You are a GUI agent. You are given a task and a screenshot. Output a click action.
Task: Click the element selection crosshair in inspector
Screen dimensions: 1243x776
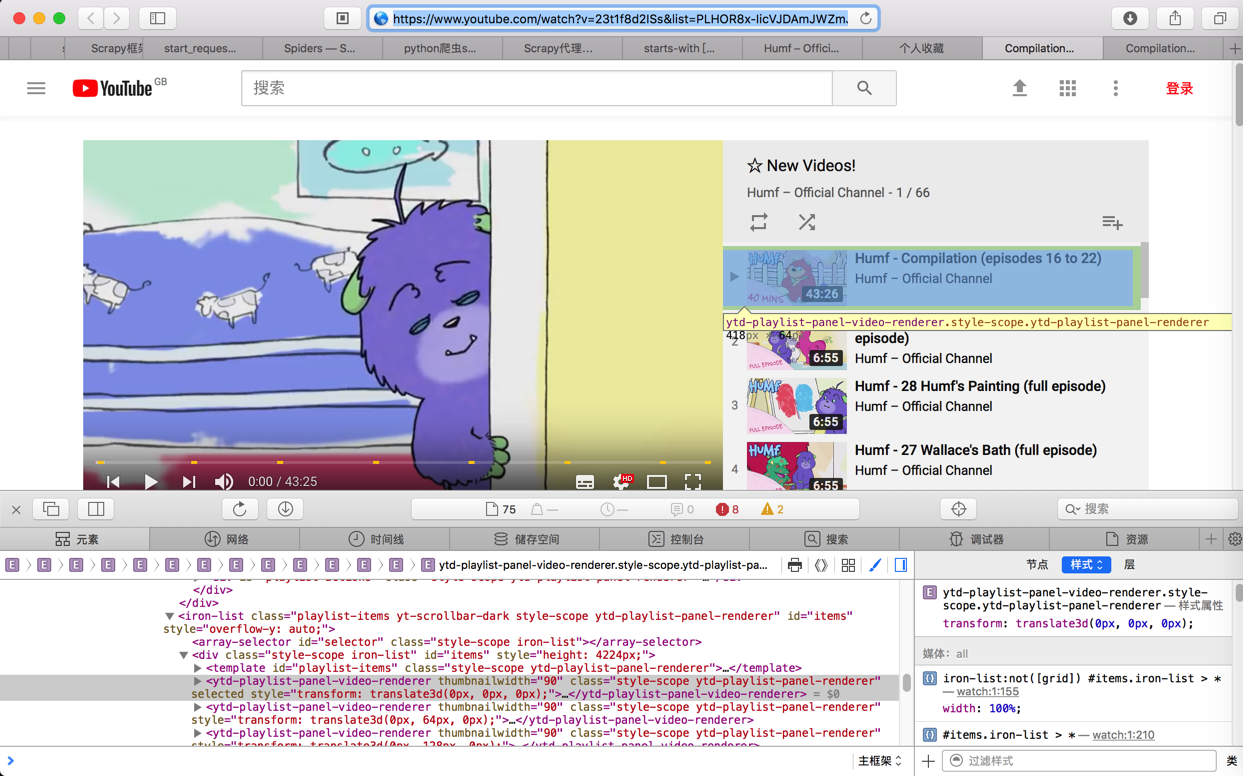tap(958, 509)
